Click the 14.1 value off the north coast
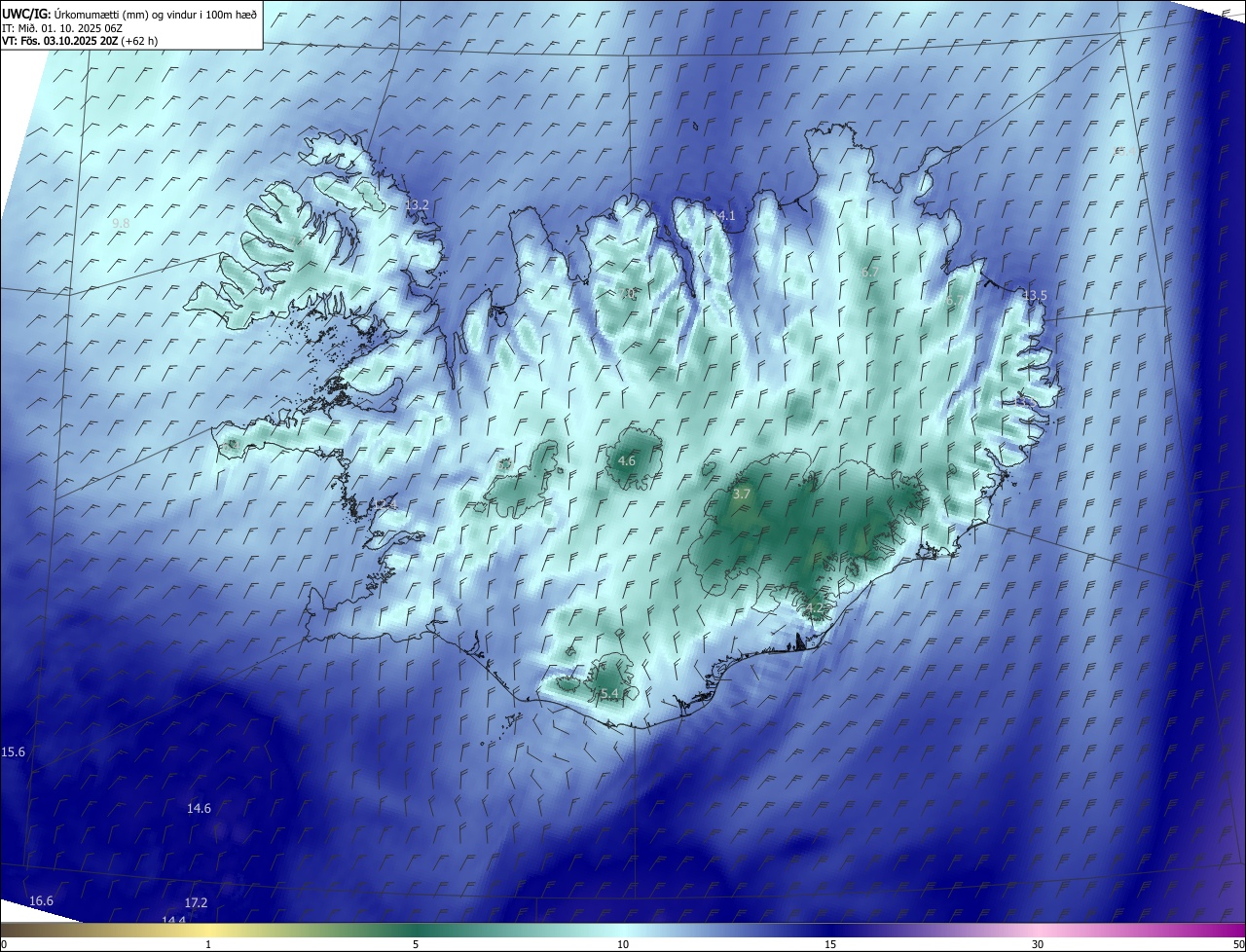The height and width of the screenshot is (952, 1246). [x=724, y=216]
